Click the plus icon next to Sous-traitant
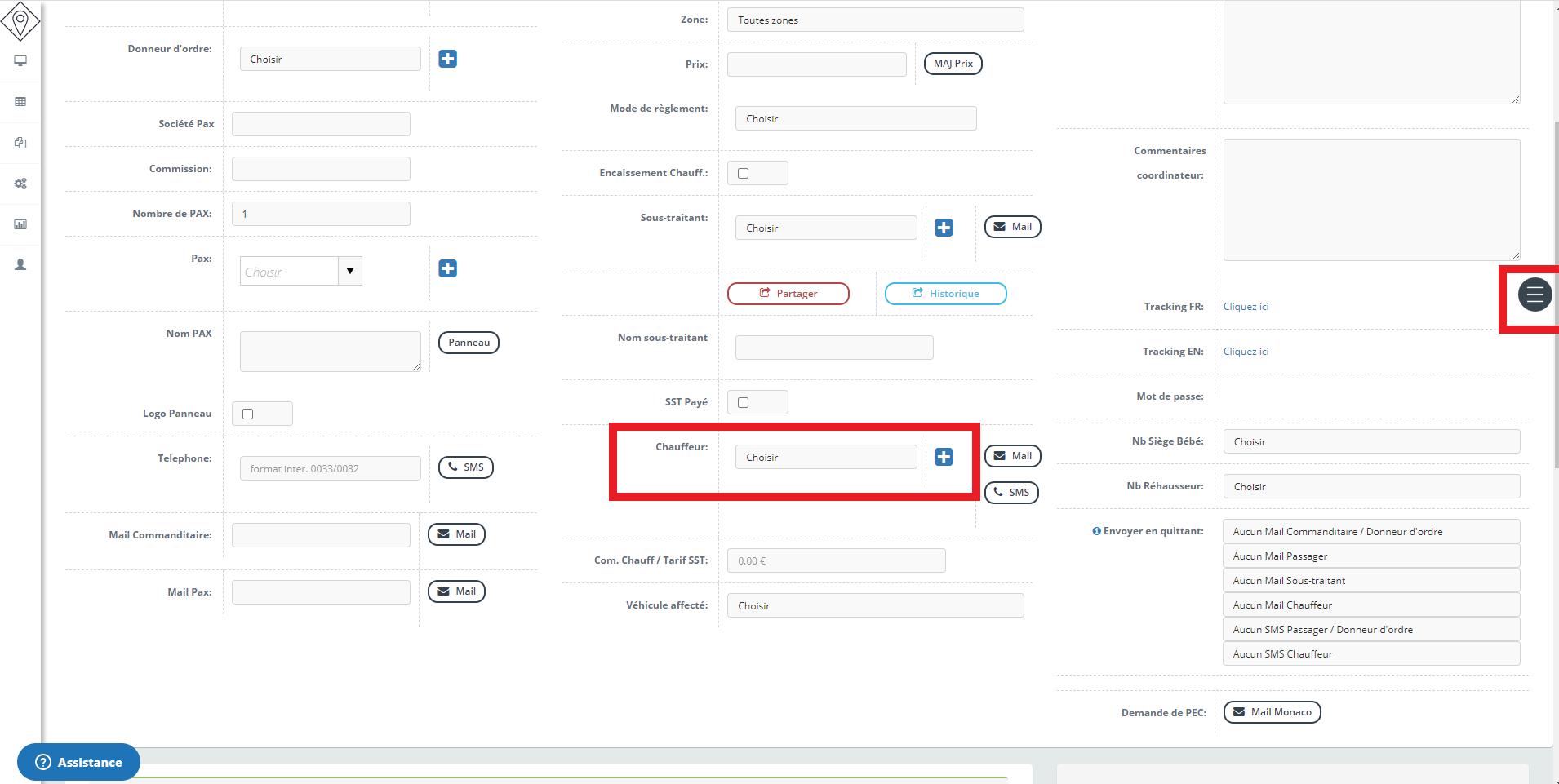The height and width of the screenshot is (784, 1559). (x=944, y=228)
